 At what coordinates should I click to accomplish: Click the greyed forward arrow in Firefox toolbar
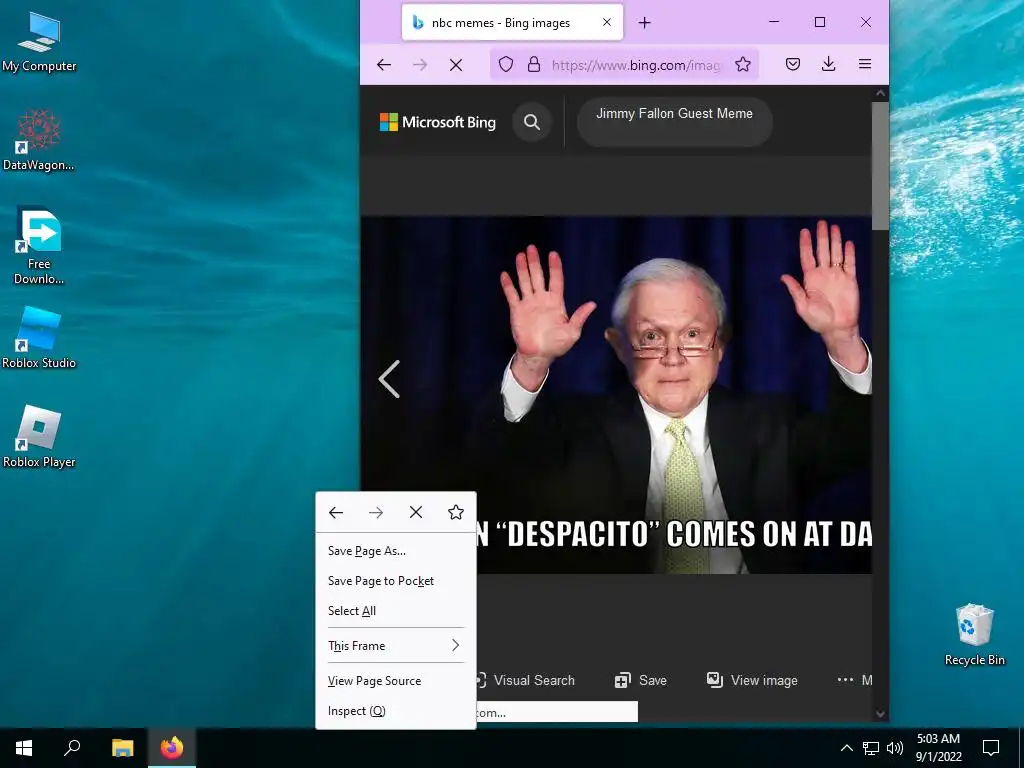pos(420,64)
